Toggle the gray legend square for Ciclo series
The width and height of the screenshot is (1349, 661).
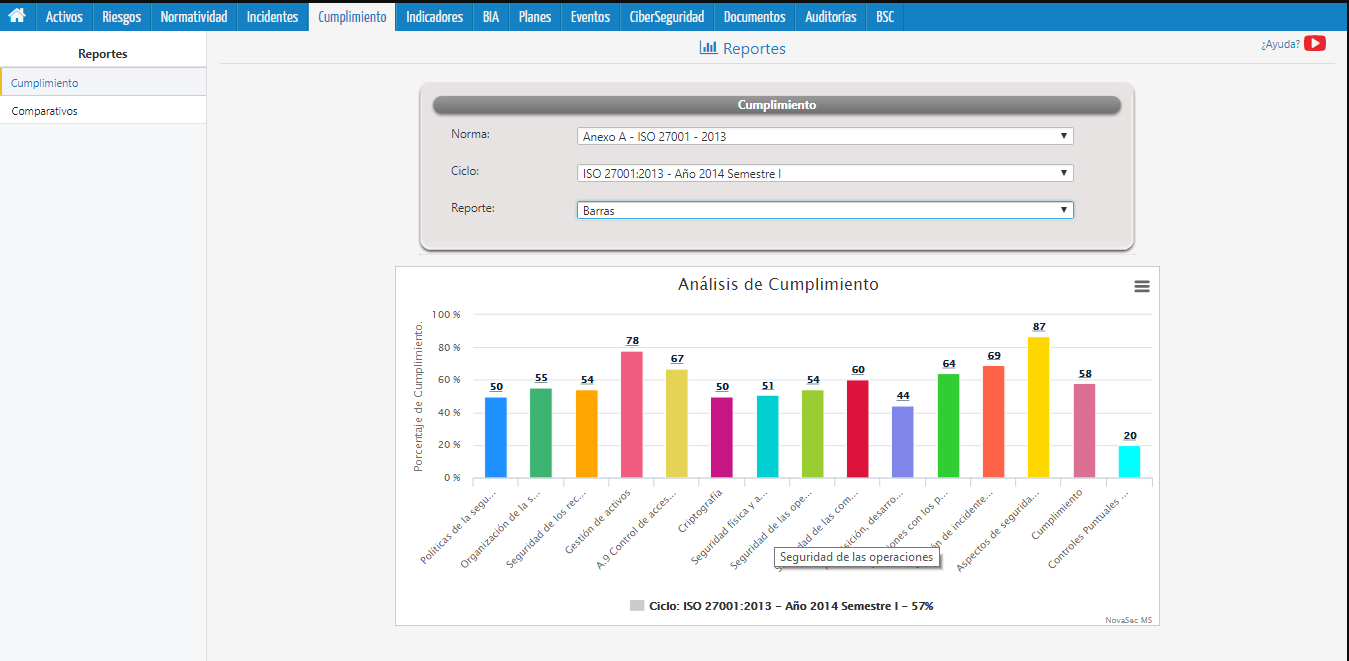pyautogui.click(x=637, y=606)
